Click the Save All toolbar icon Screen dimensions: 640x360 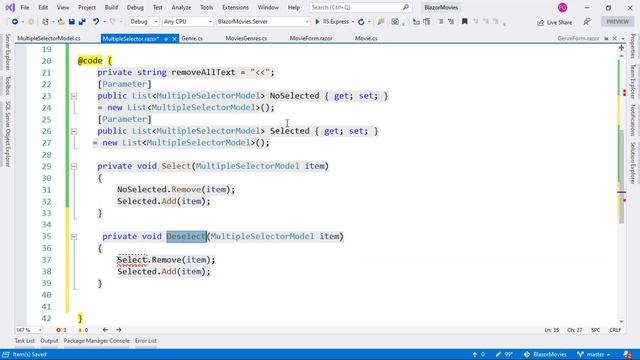coord(82,22)
